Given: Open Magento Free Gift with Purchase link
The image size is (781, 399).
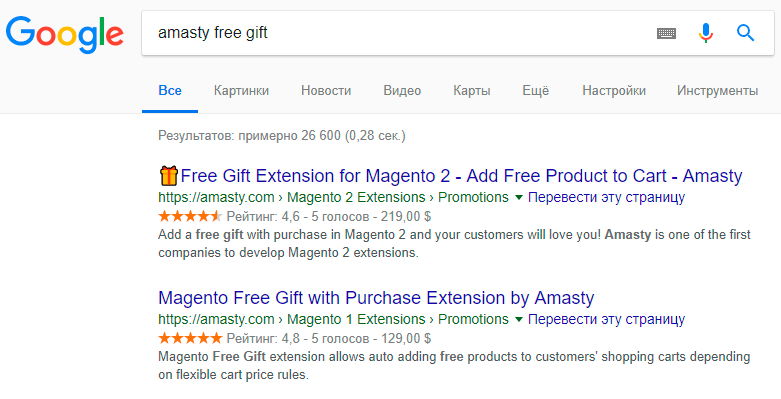Looking at the screenshot, I should 376,298.
